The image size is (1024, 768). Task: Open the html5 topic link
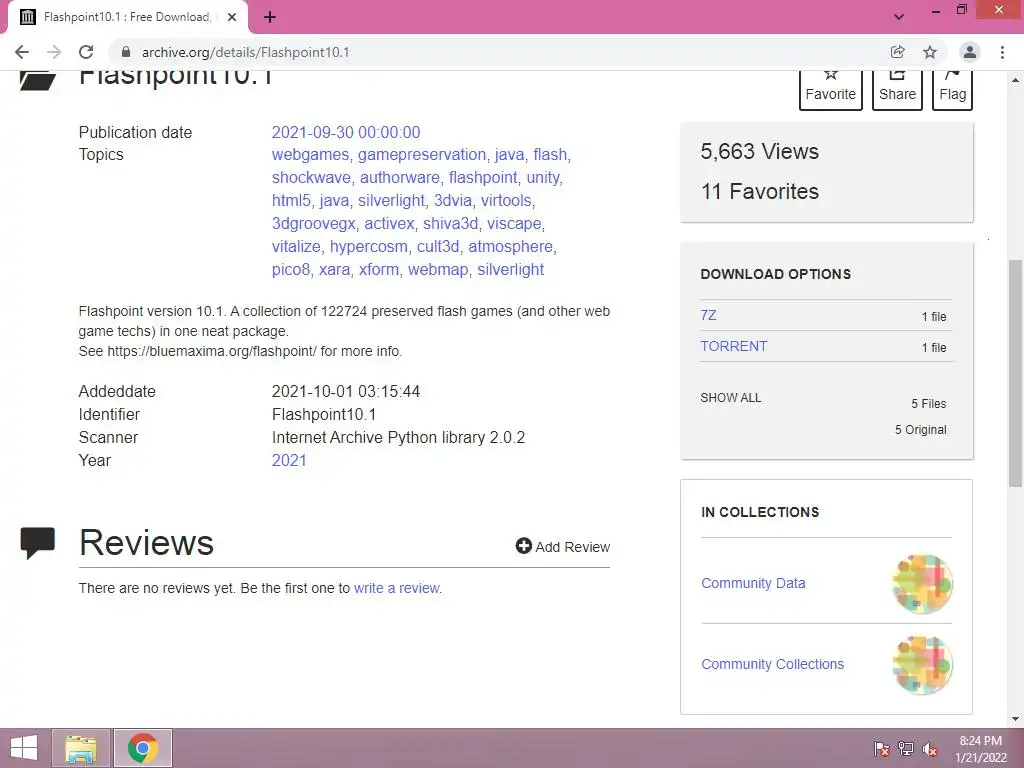291,200
